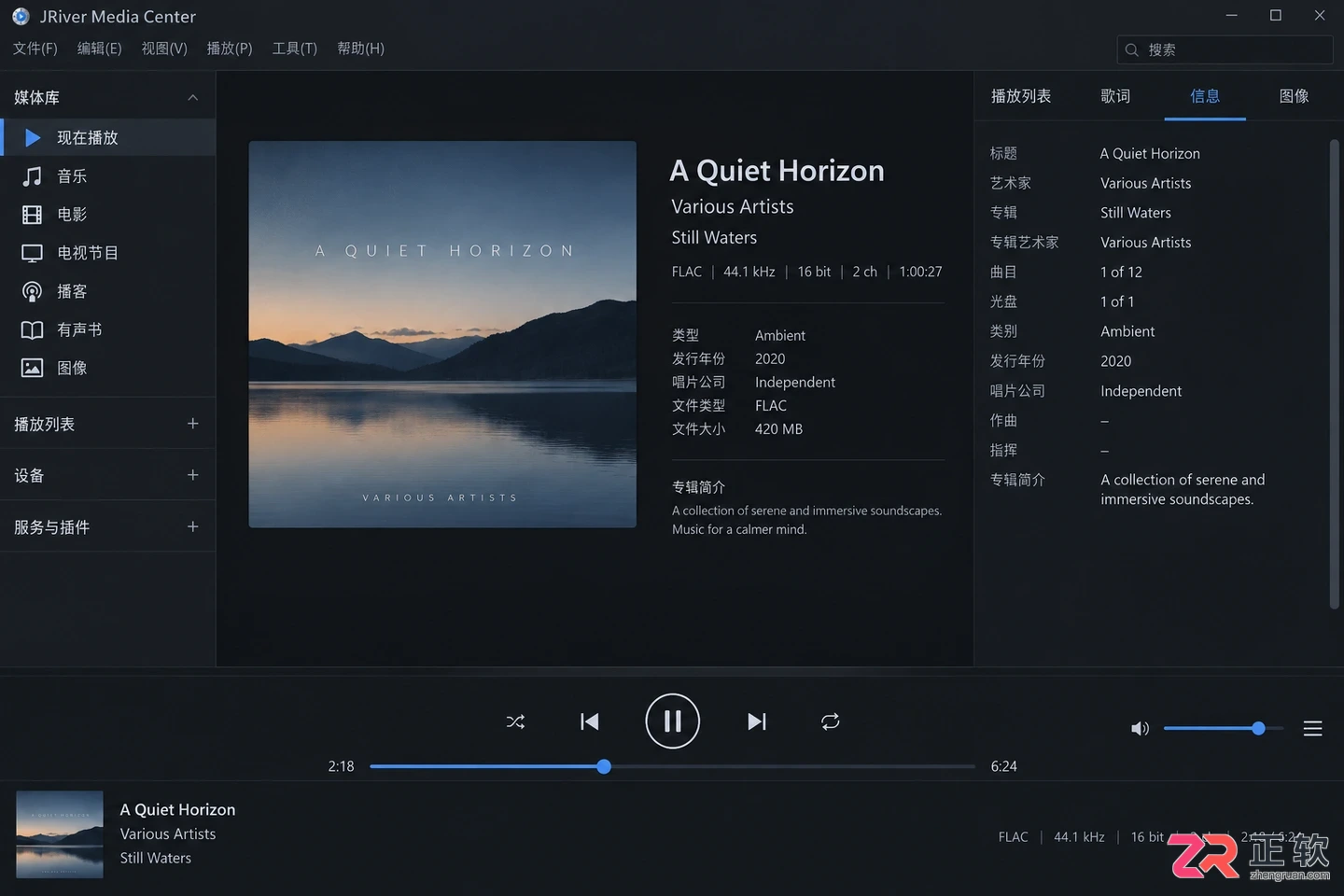Click the info panel vertical scrollbar

1334,373
